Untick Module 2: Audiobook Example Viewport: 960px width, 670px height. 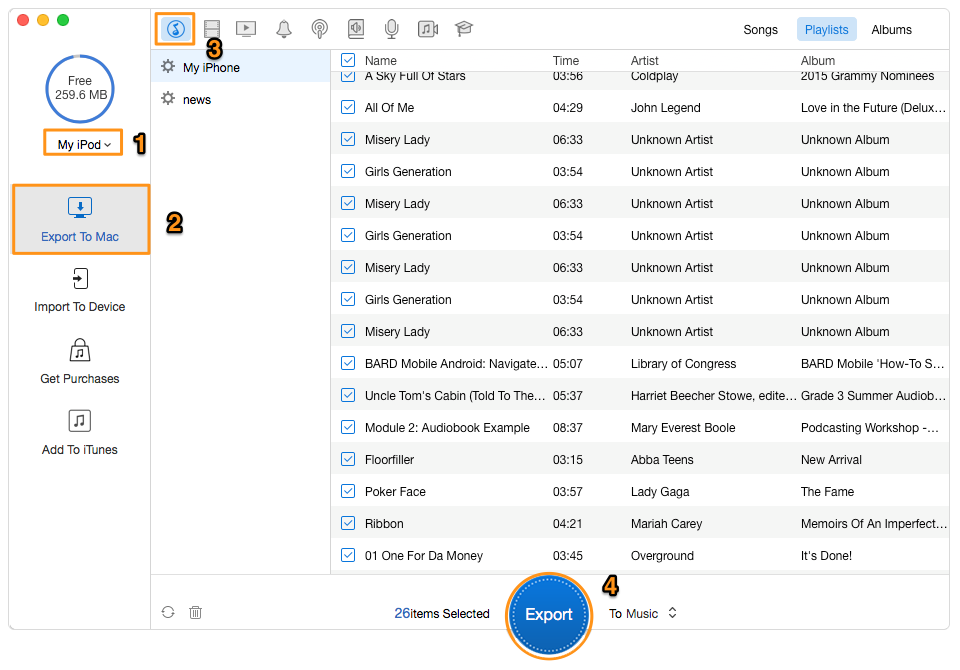348,427
